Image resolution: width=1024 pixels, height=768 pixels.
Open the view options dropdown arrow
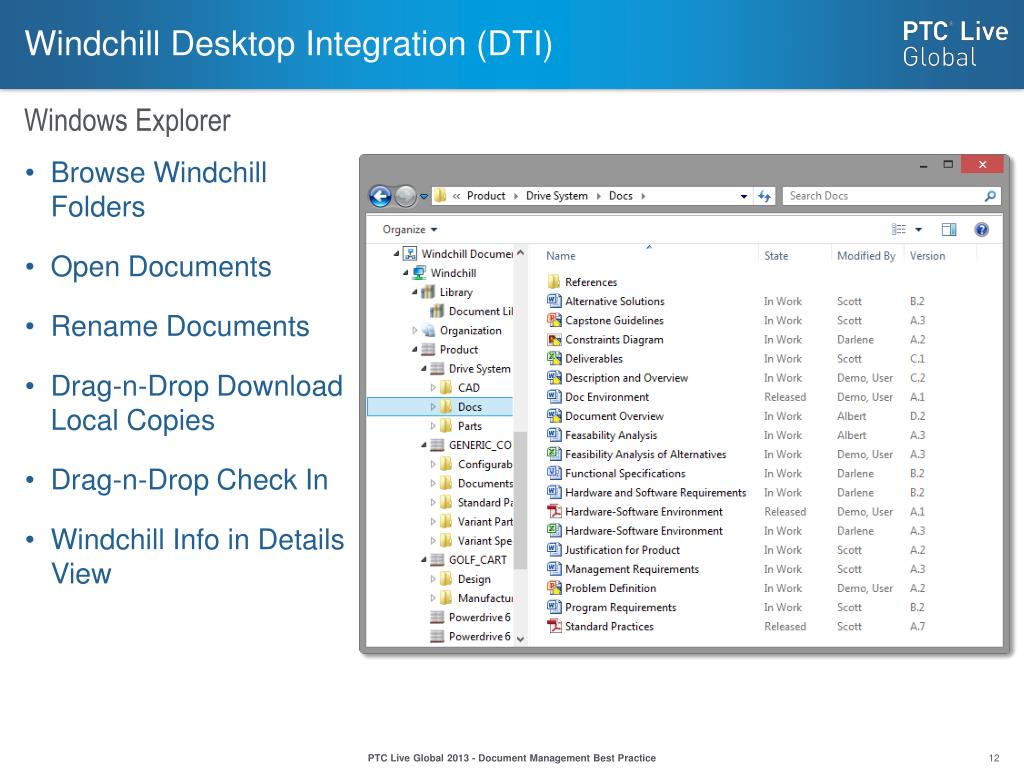pos(918,229)
